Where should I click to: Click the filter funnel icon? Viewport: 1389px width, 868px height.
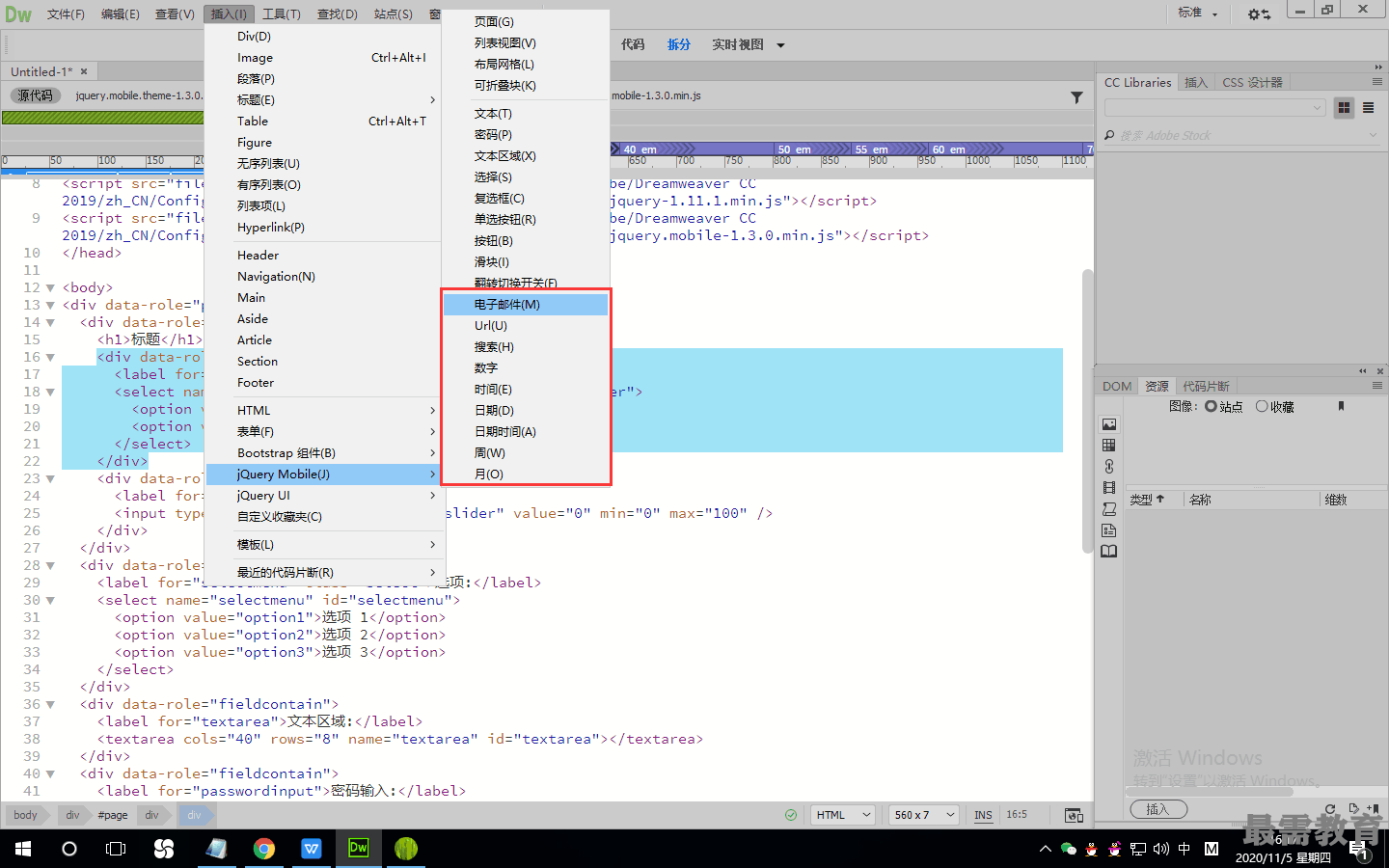(x=1076, y=97)
